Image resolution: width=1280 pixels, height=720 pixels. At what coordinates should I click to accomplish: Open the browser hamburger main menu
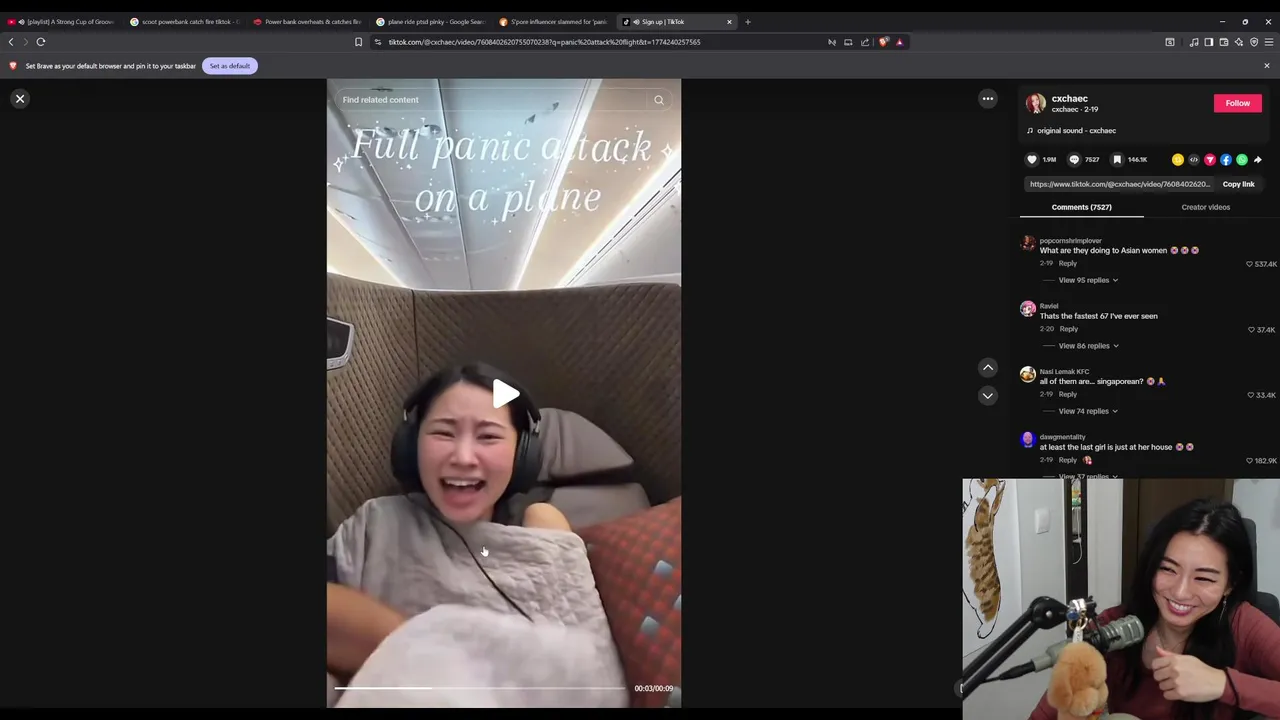[1269, 42]
